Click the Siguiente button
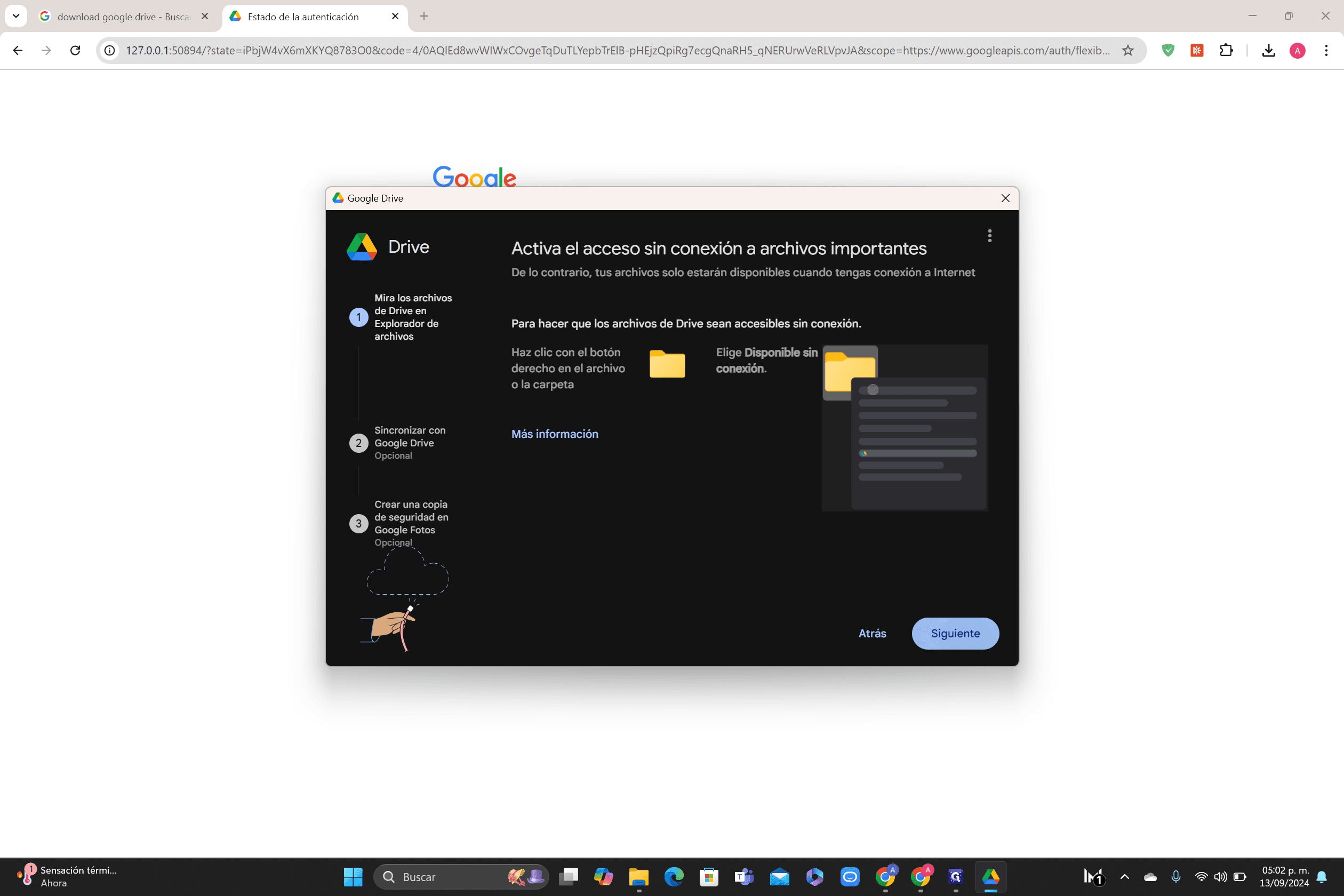 tap(955, 633)
